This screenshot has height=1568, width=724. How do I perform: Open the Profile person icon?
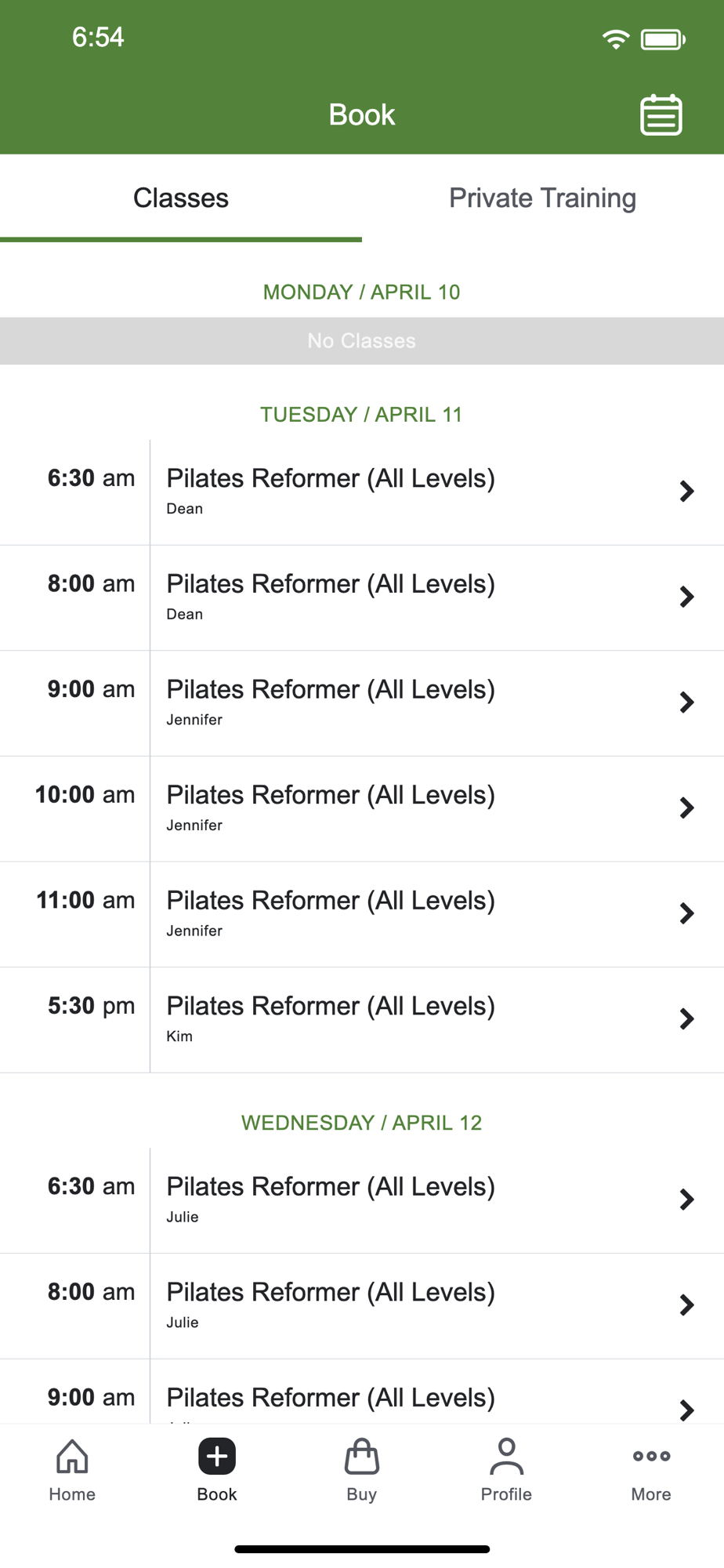(506, 1456)
